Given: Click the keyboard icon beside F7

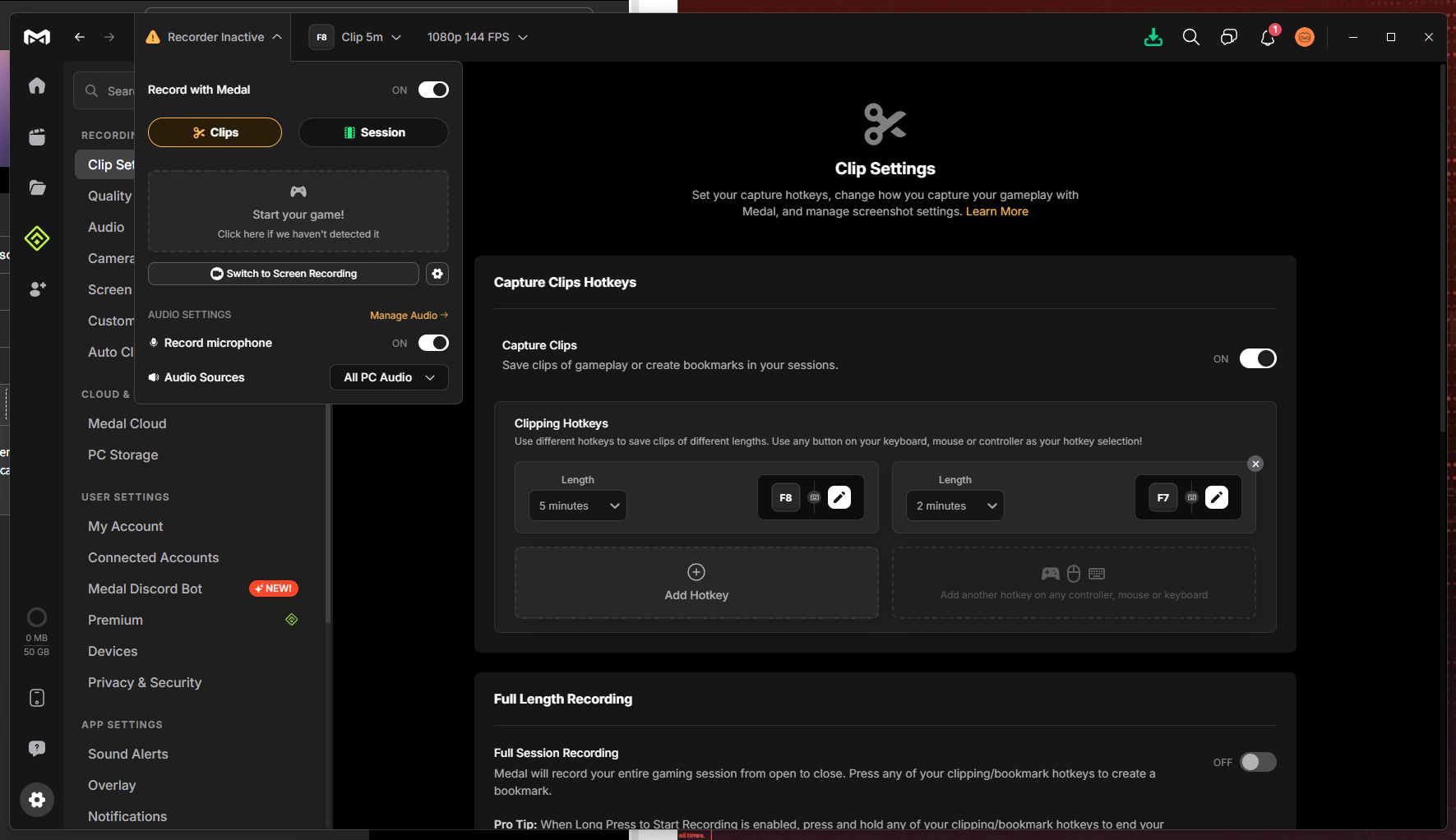Looking at the screenshot, I should [x=1192, y=497].
